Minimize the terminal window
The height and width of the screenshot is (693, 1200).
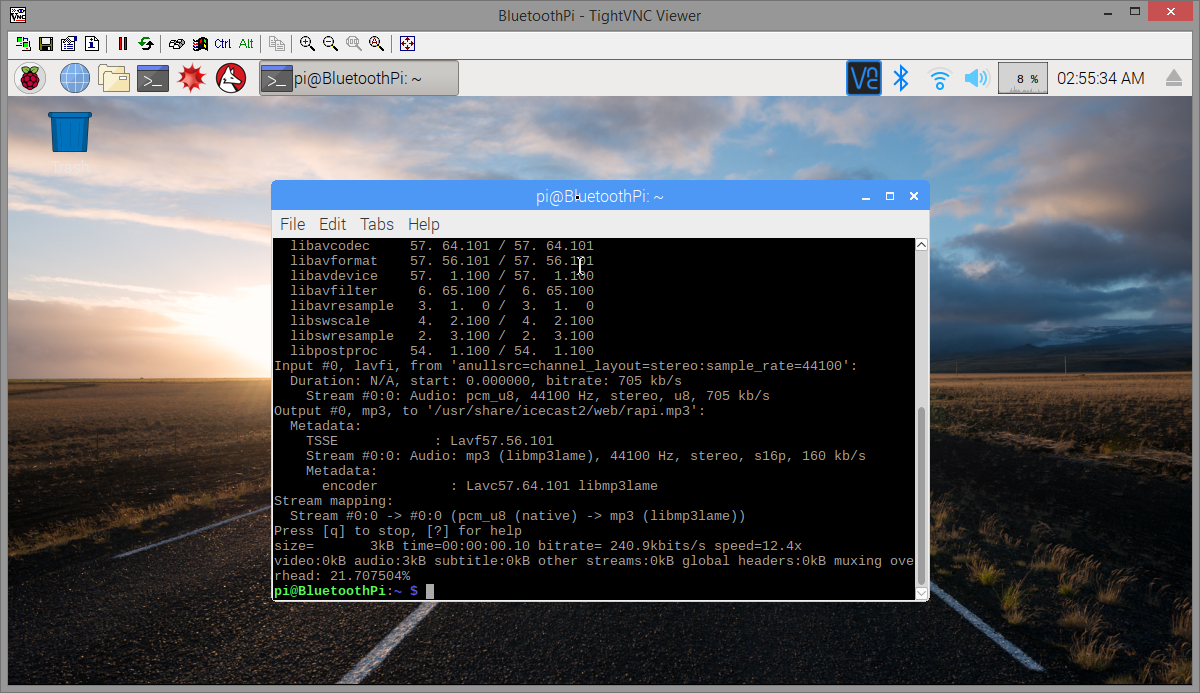click(867, 197)
